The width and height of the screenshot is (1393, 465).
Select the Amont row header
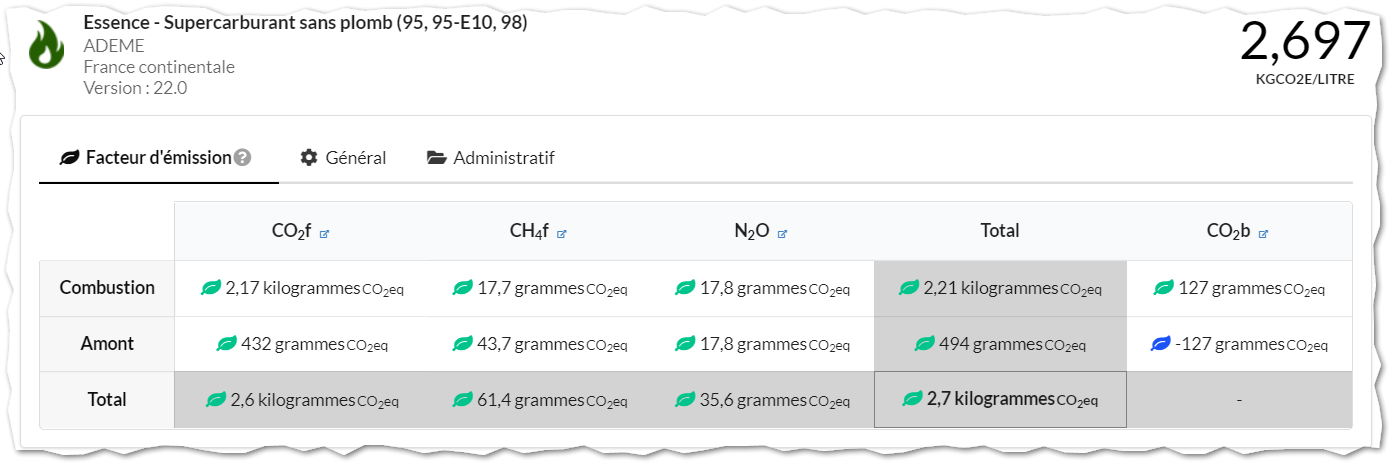[x=107, y=344]
